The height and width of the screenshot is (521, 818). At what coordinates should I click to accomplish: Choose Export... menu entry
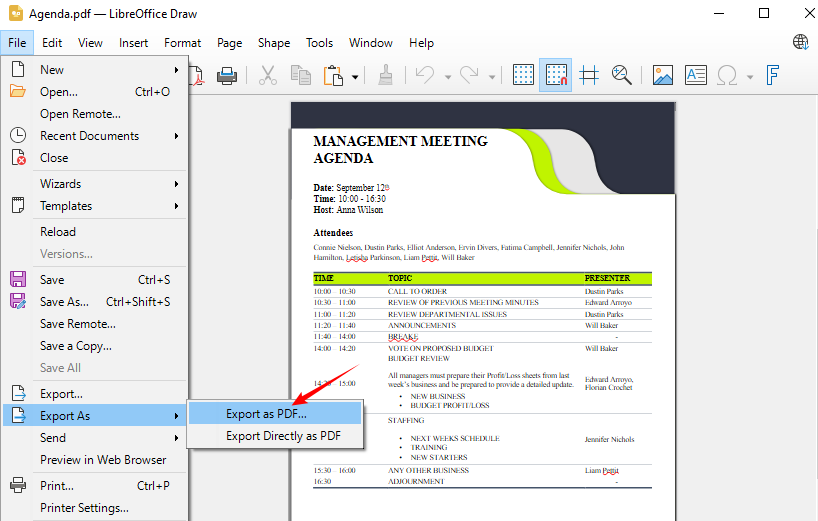click(94, 394)
